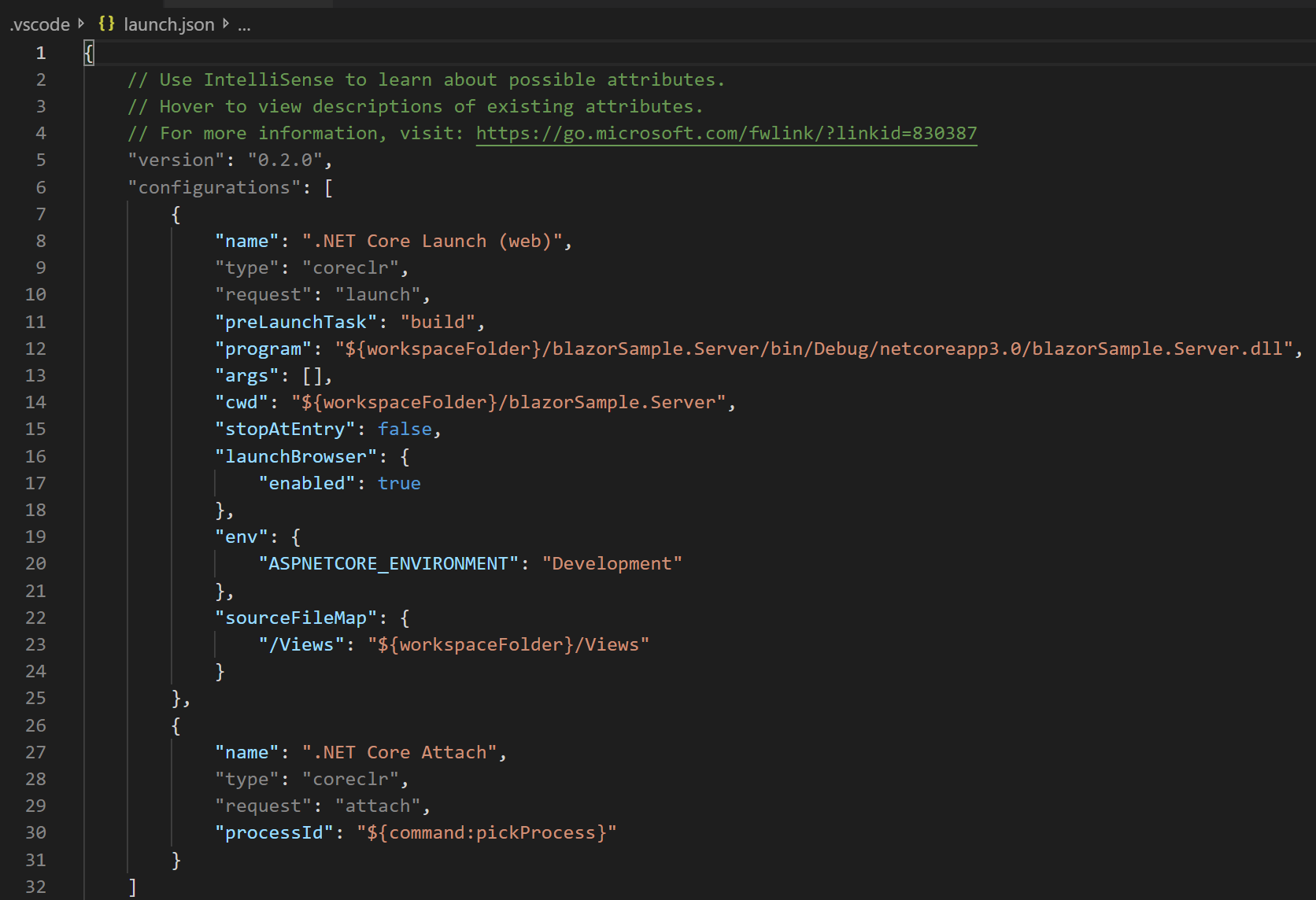The width and height of the screenshot is (1316, 900).
Task: Click the "sourceFileMap" property name
Action: coord(294,618)
